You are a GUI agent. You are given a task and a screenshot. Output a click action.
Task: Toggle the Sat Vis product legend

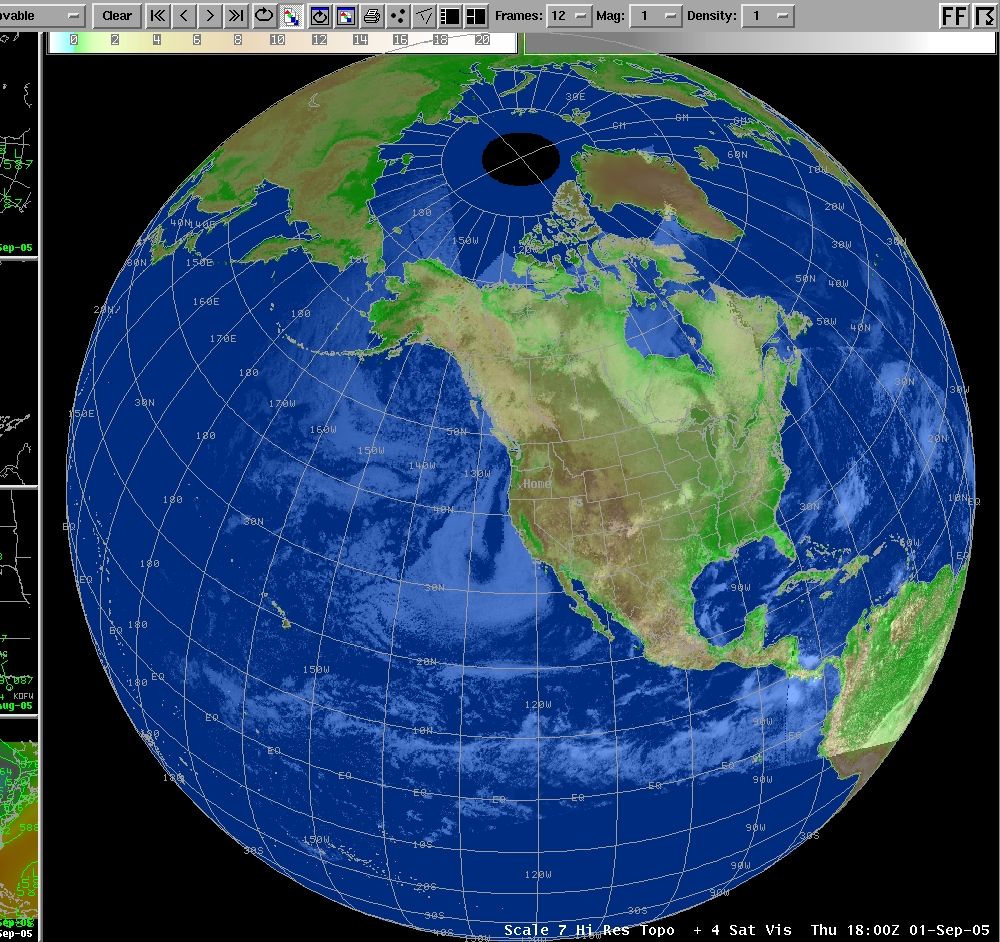tap(743, 930)
